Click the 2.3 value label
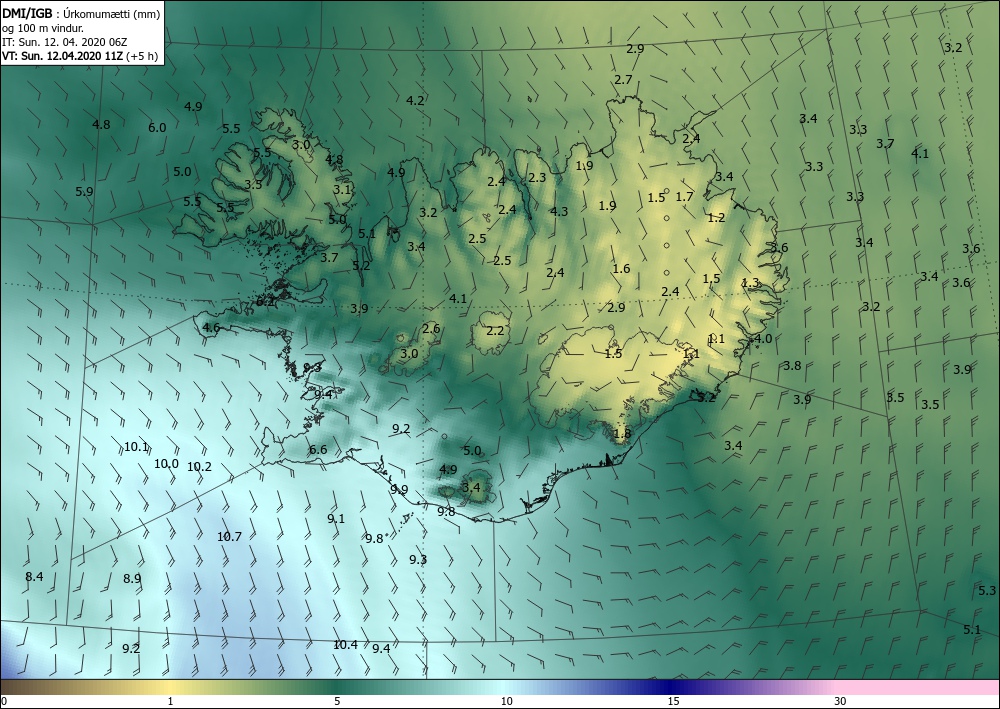This screenshot has height=709, width=1000. pos(537,177)
